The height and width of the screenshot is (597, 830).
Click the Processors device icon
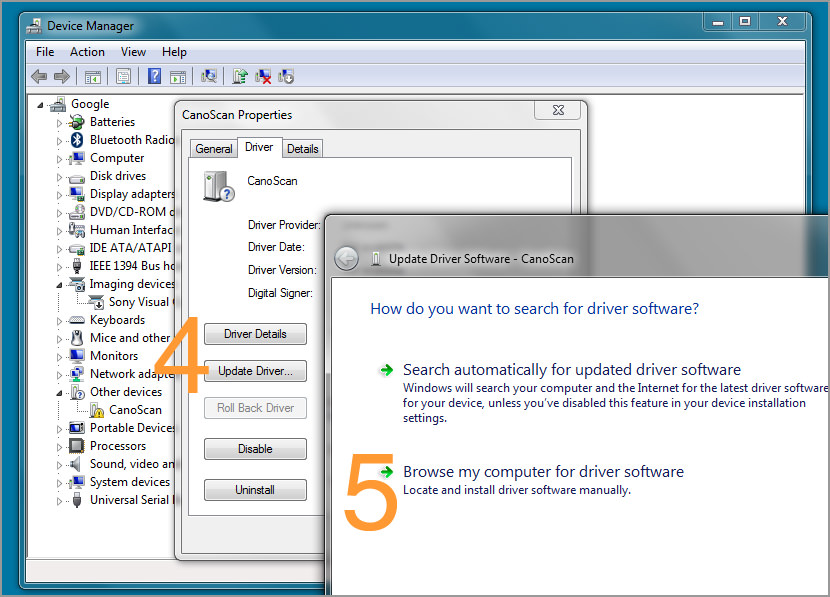(x=77, y=446)
